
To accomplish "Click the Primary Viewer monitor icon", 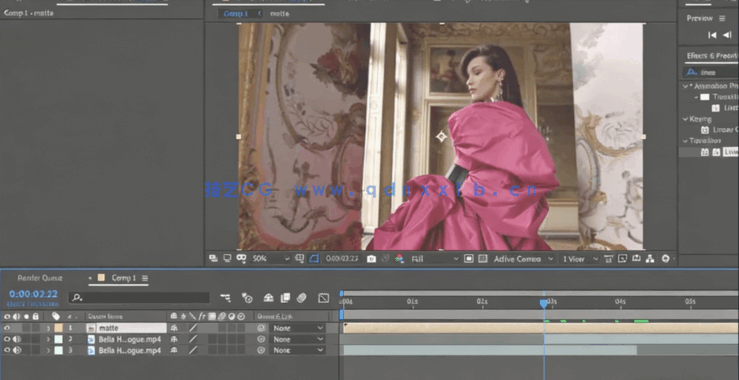I will pyautogui.click(x=227, y=258).
